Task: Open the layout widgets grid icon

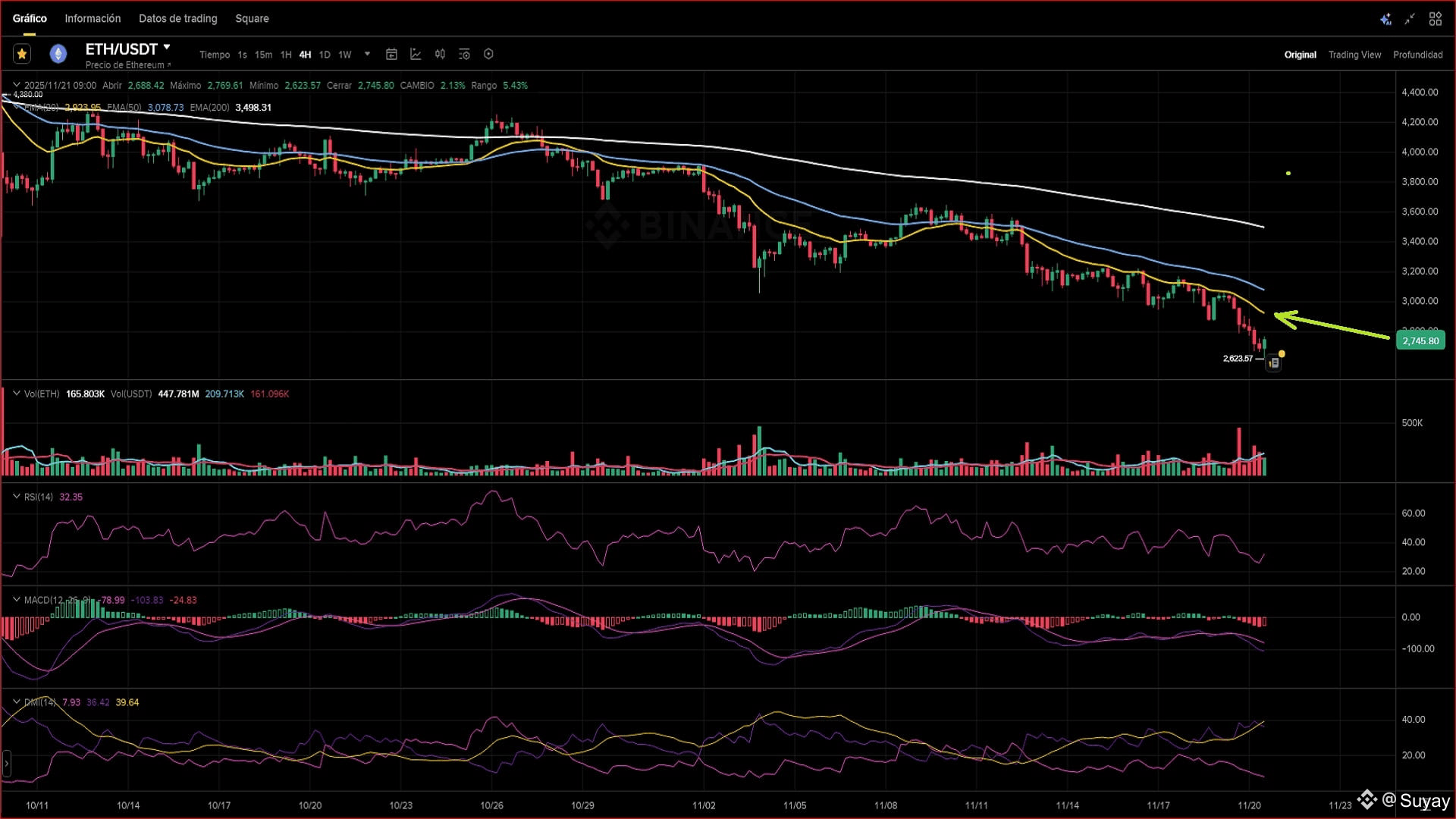Action: (1435, 19)
